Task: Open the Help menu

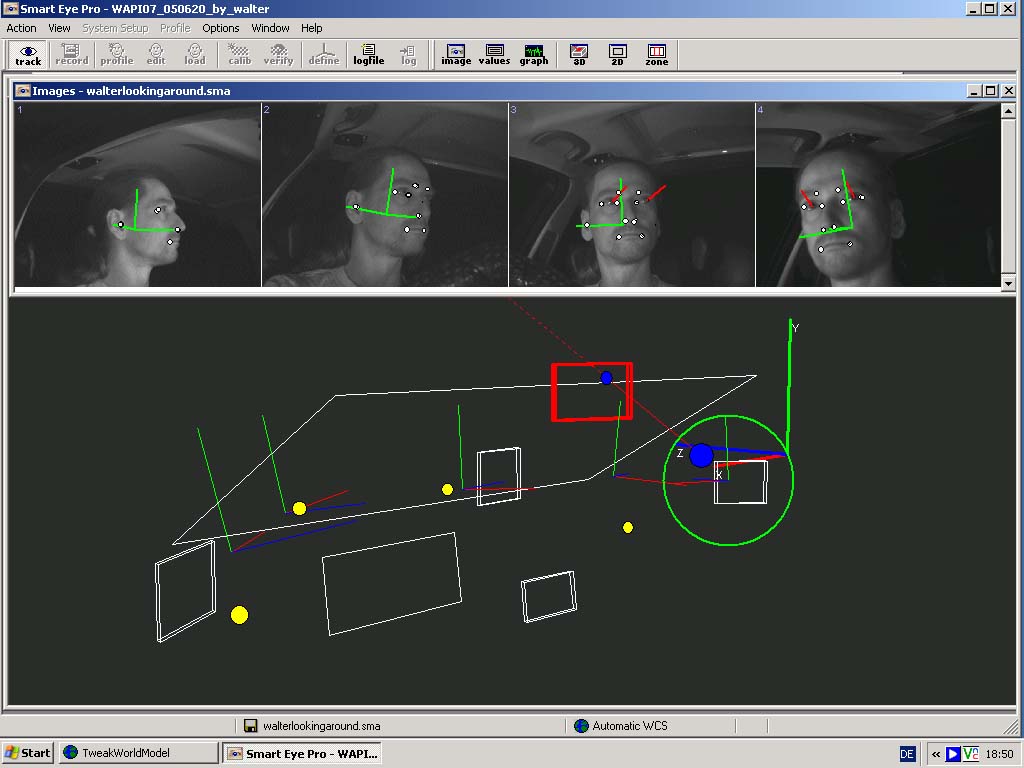Action: 312,28
